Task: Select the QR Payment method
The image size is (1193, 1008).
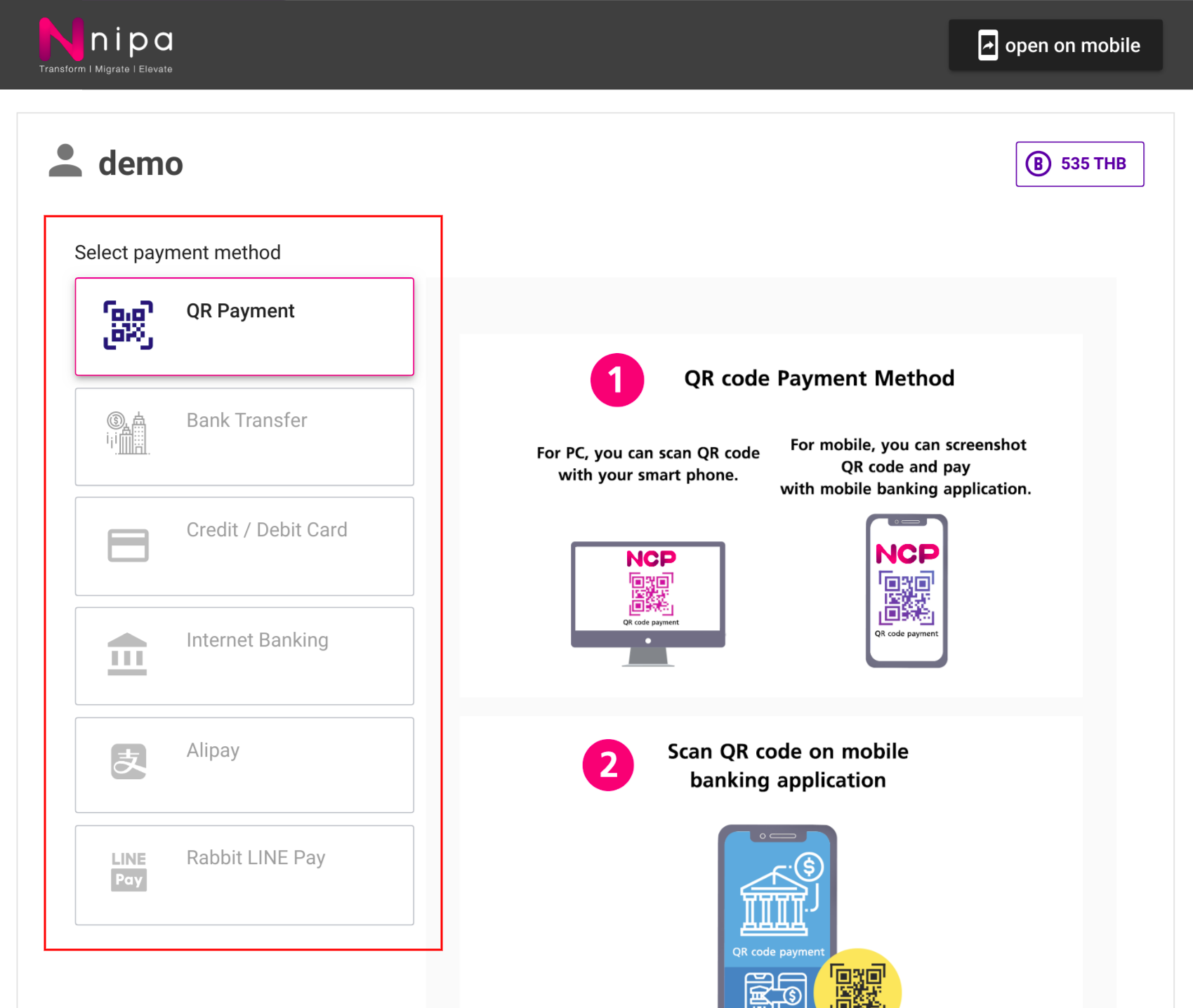Action: (244, 326)
